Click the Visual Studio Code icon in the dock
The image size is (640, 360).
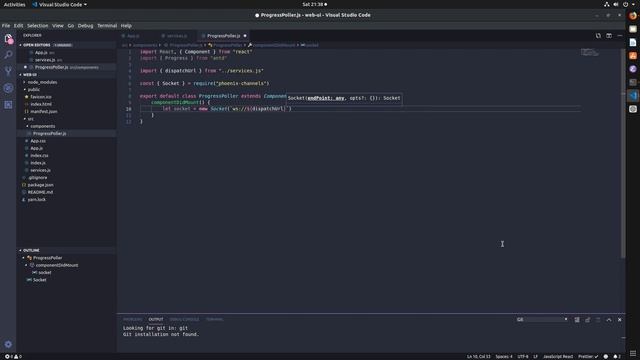[x=633, y=96]
